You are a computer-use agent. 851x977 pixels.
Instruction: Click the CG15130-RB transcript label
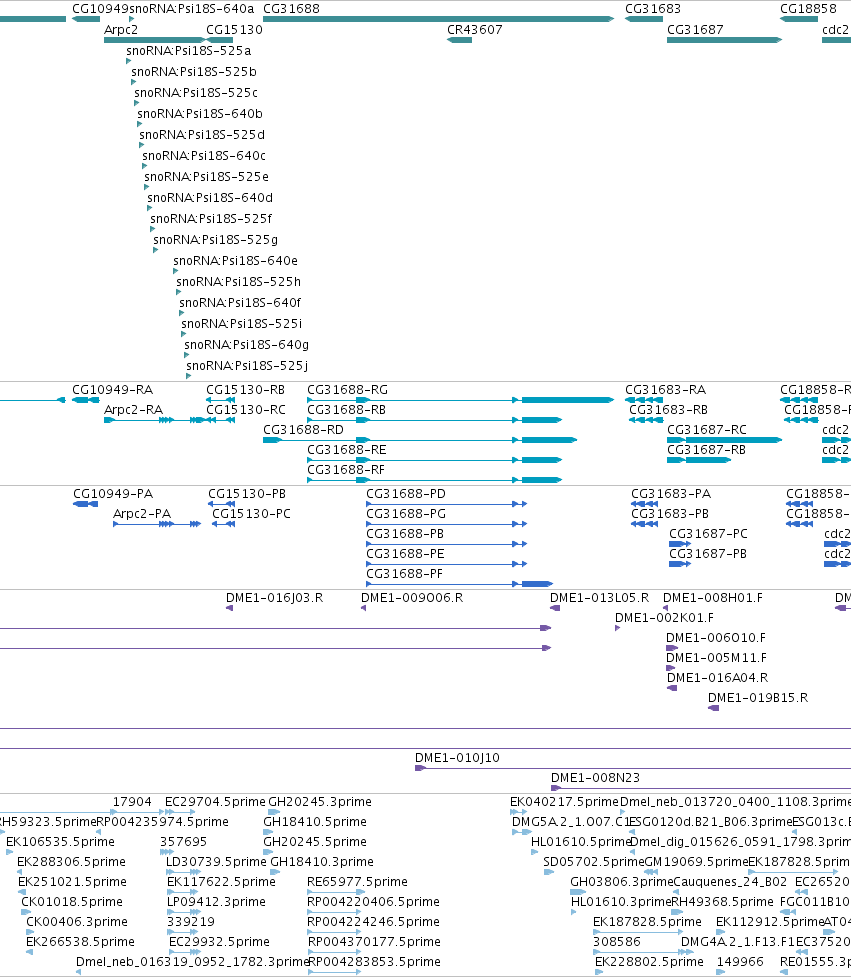click(x=245, y=390)
